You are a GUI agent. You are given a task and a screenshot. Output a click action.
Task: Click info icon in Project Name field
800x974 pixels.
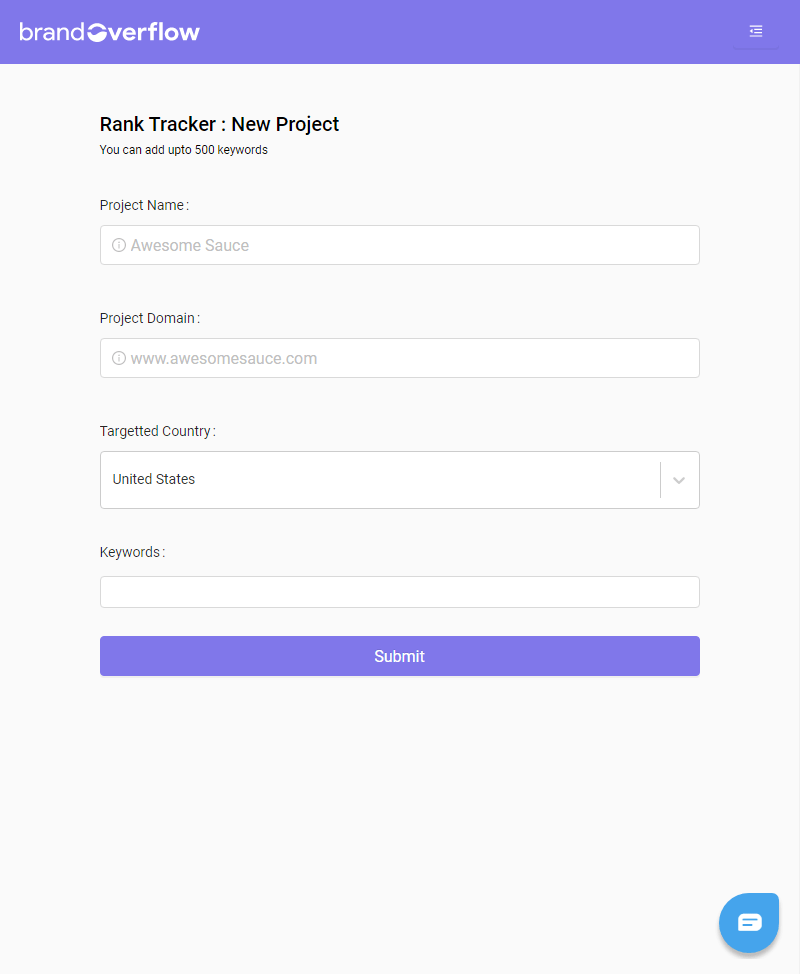(119, 245)
